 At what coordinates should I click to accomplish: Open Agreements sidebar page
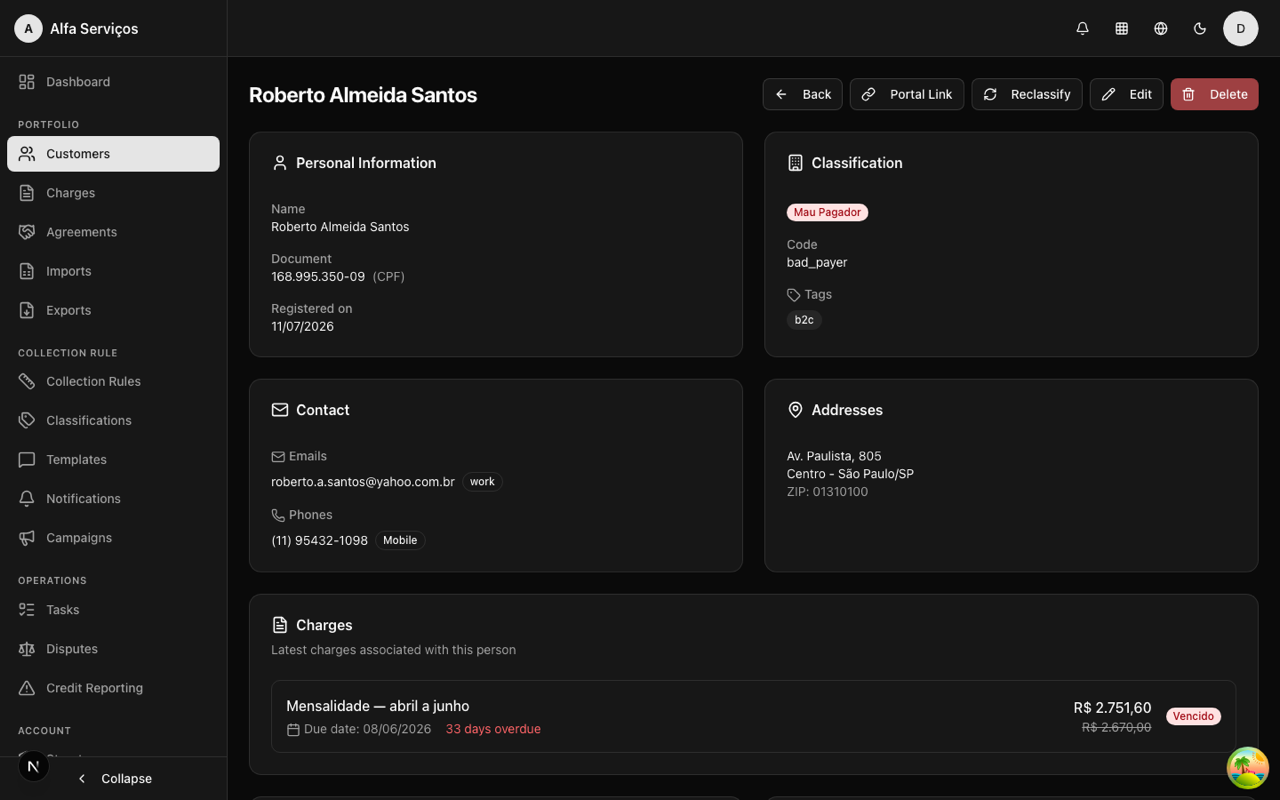[x=113, y=232]
